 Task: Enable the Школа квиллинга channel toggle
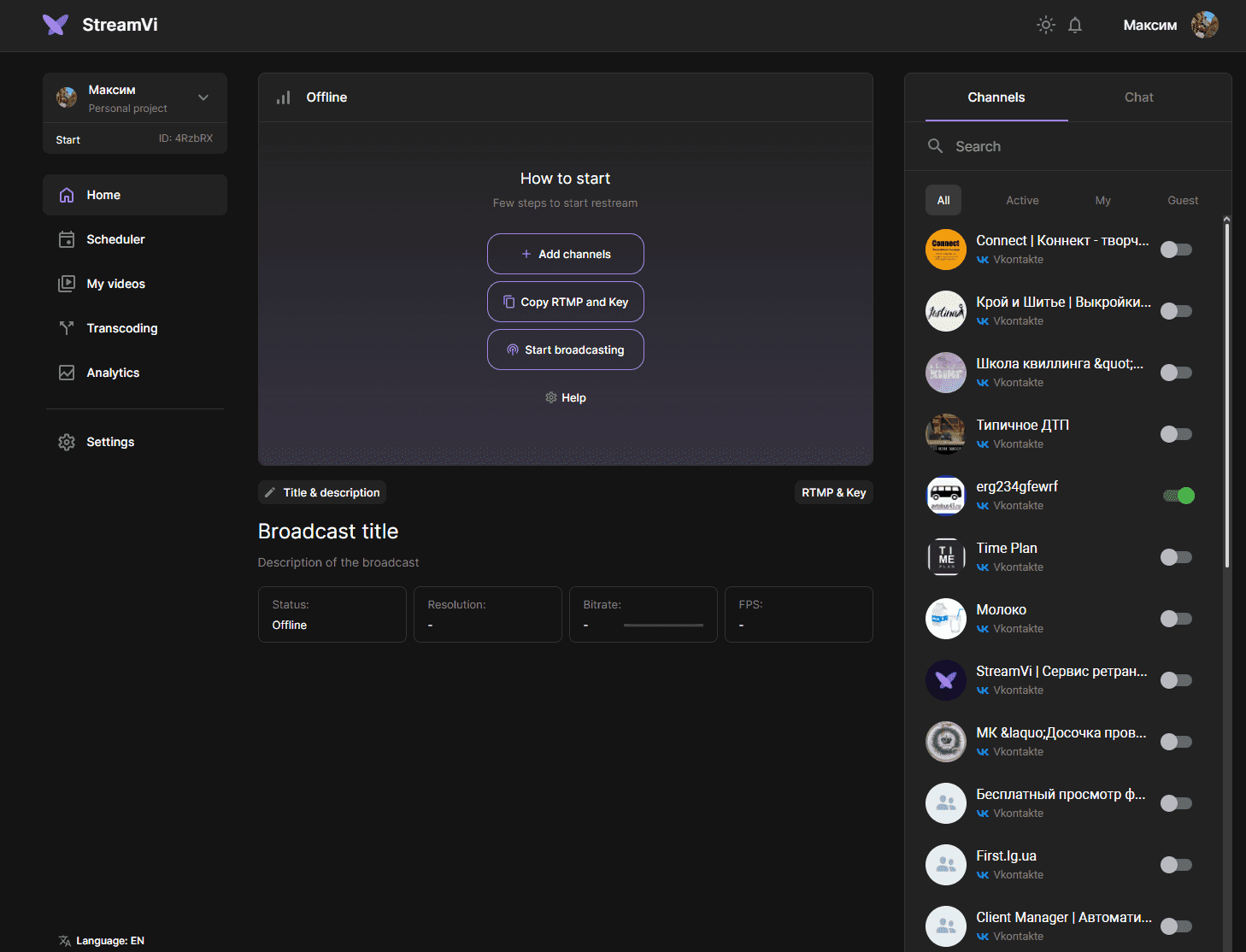(1176, 373)
